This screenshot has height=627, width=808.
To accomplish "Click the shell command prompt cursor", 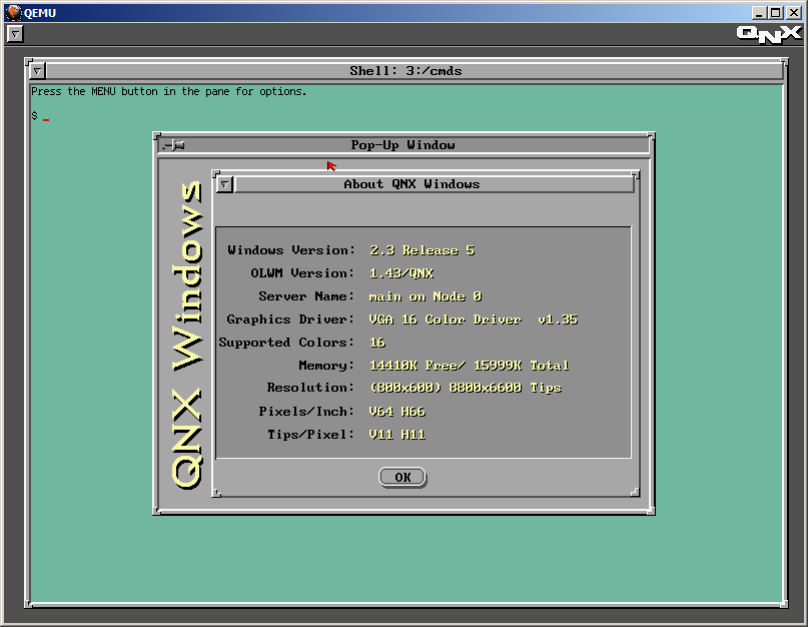I will coord(46,118).
